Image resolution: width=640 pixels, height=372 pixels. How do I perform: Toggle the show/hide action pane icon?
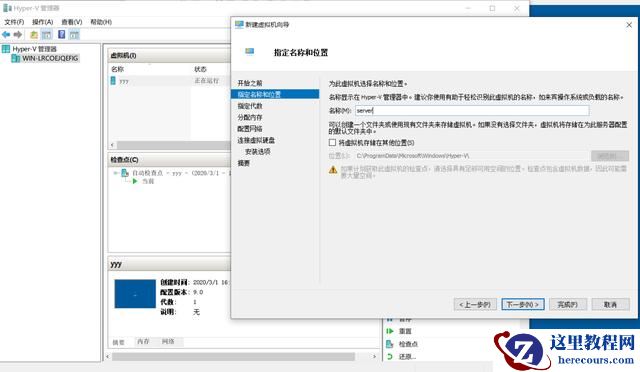click(x=74, y=35)
